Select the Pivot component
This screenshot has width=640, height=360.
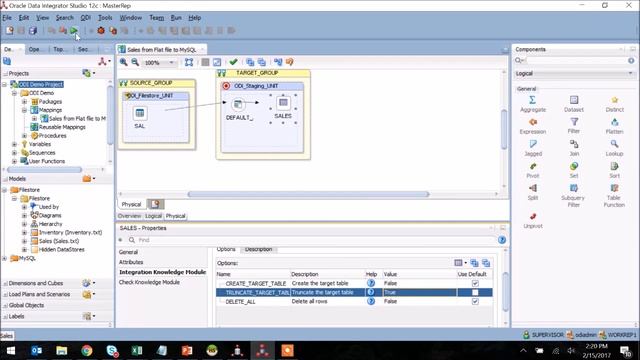click(x=533, y=170)
